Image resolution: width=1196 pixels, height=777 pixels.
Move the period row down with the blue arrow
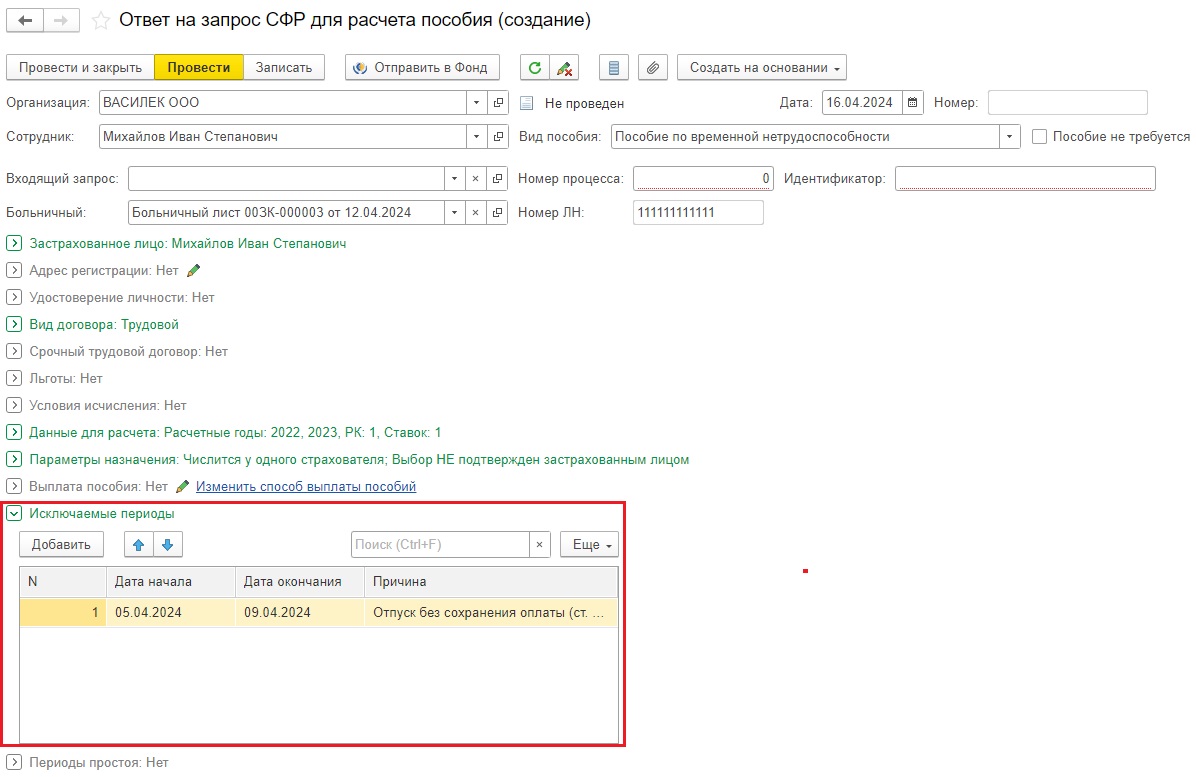tap(168, 544)
